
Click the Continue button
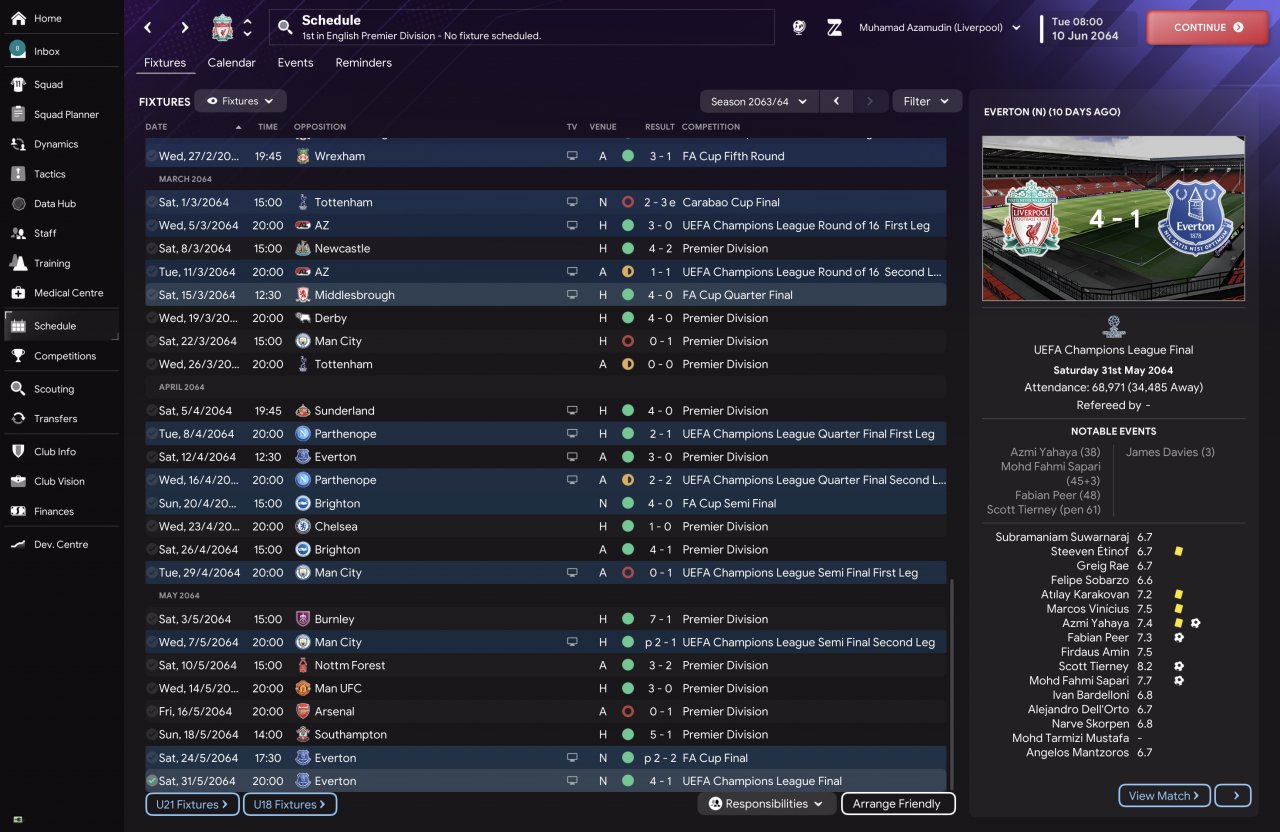(1208, 28)
